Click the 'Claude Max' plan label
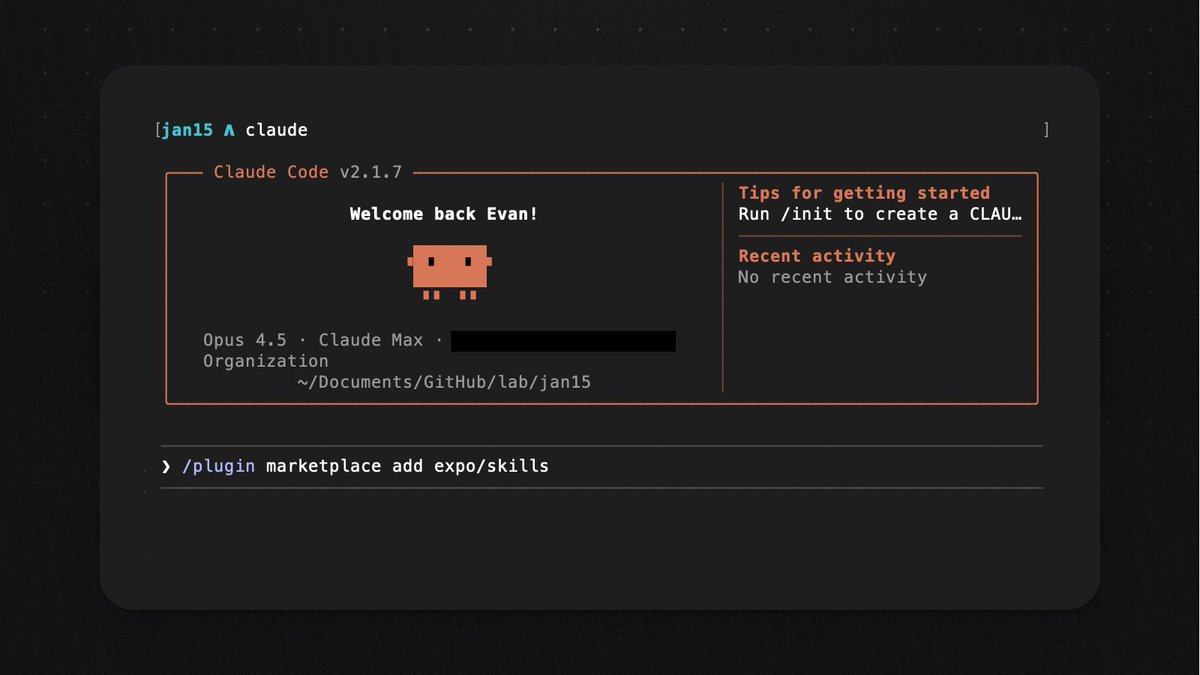Screen dimensions: 1200x675 [x=371, y=341]
